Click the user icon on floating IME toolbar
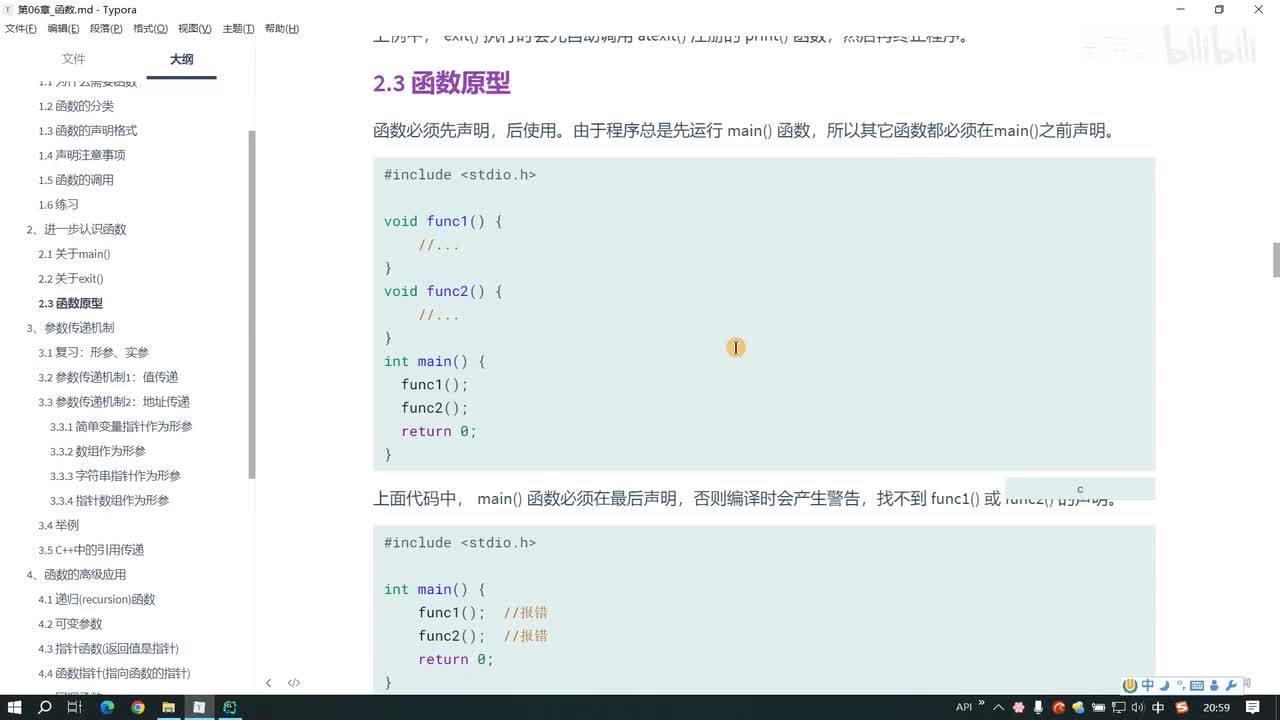 pos(1214,685)
